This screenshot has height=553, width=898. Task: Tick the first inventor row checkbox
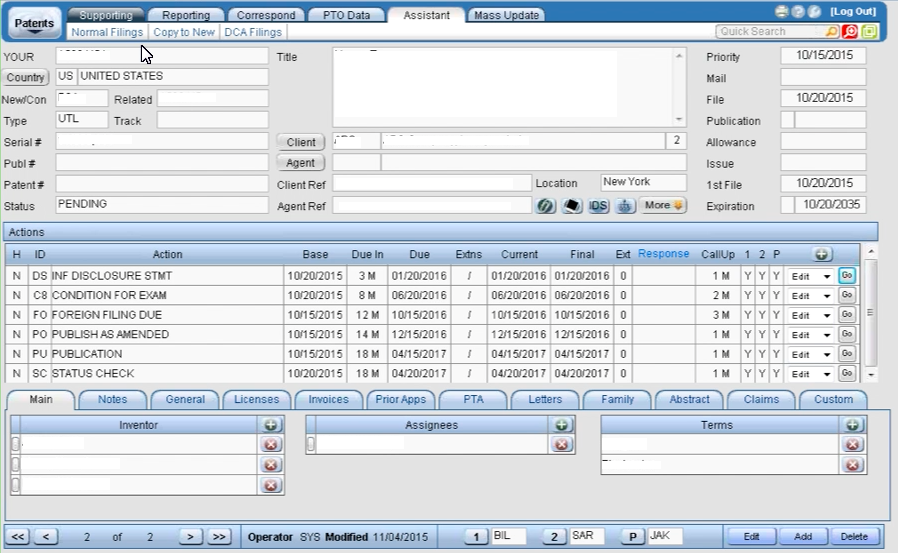tap(15, 444)
